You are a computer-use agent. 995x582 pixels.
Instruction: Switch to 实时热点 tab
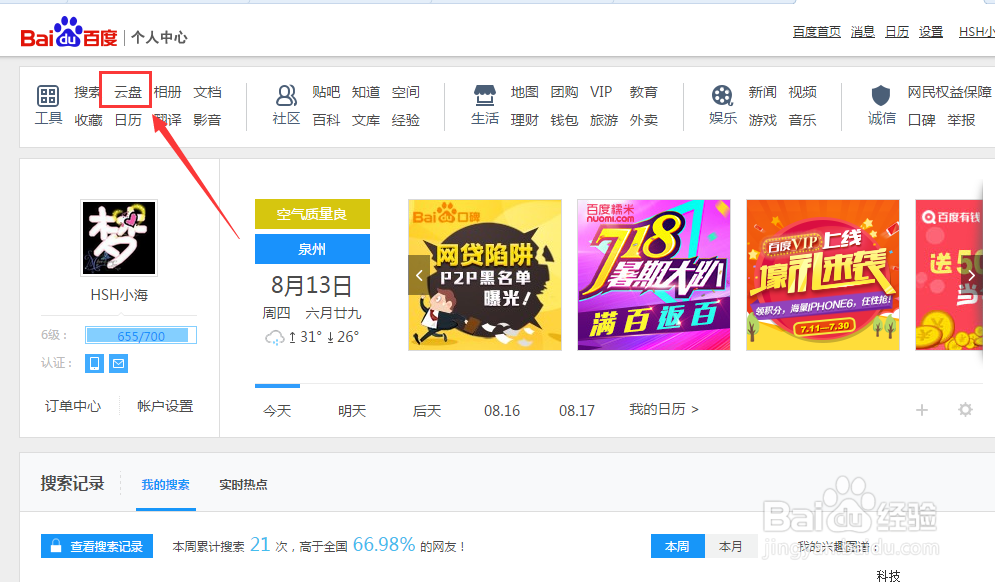pos(243,485)
